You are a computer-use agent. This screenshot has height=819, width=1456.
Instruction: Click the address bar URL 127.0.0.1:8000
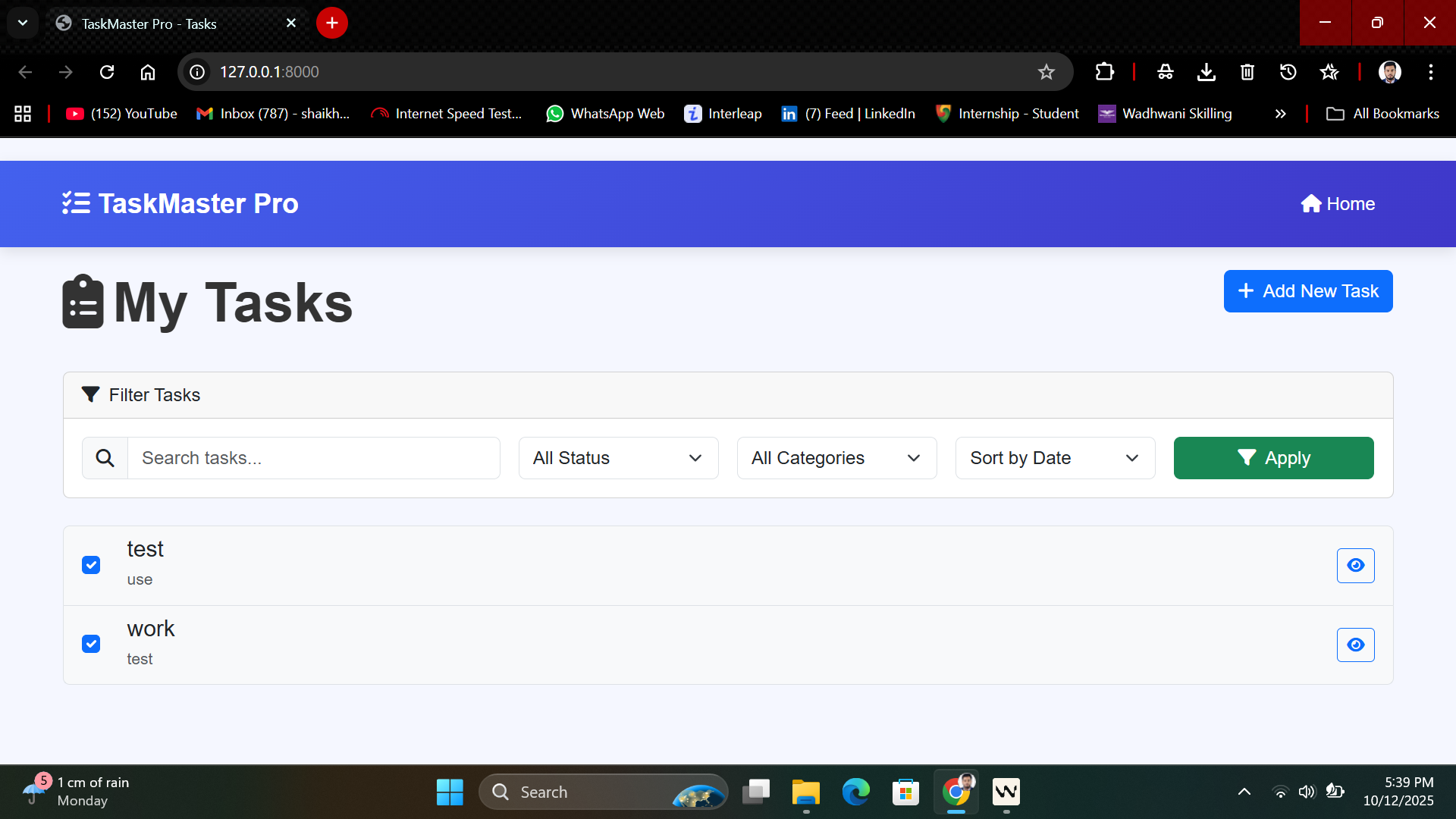(269, 72)
